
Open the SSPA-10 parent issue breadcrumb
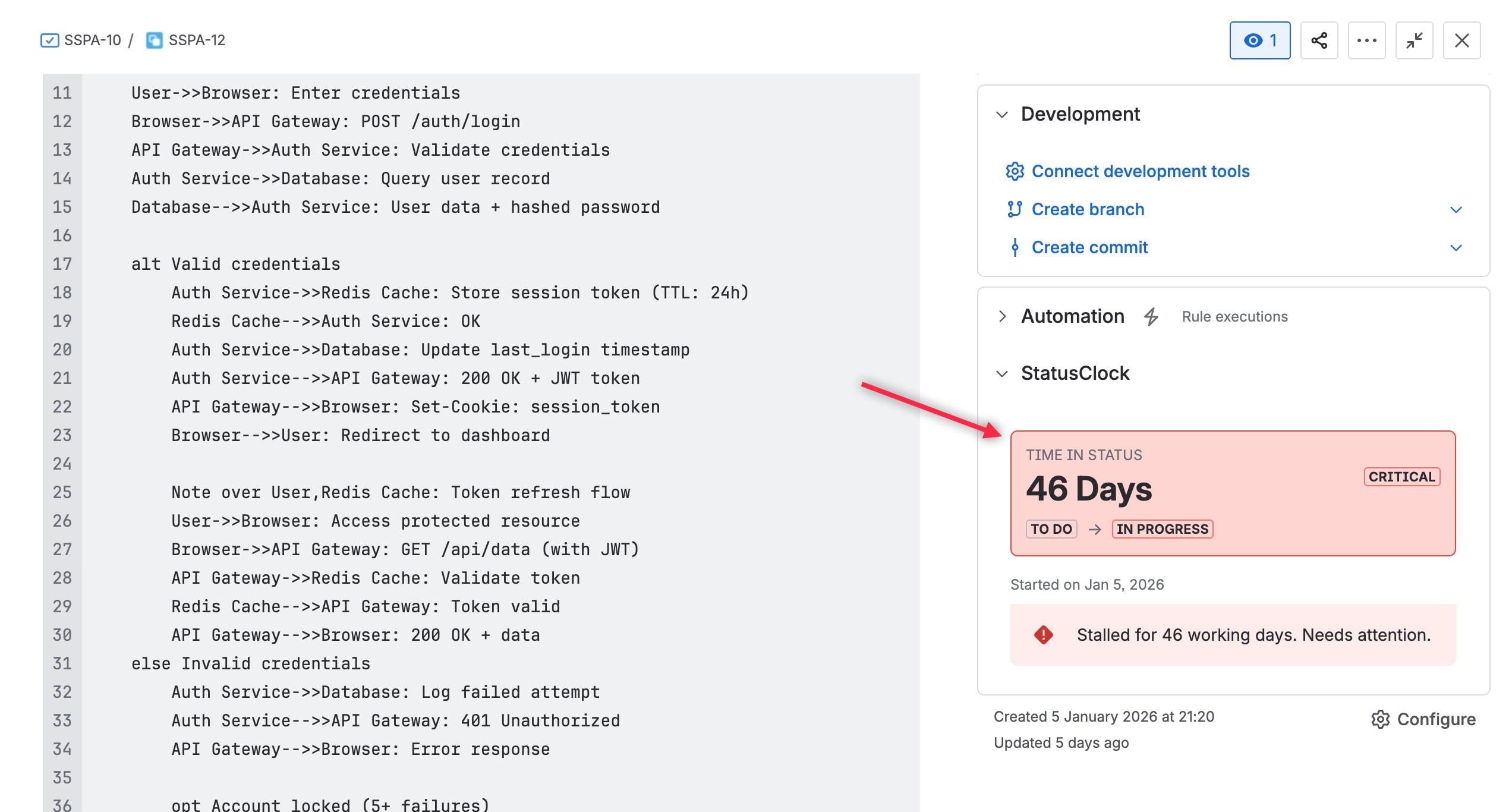point(92,40)
